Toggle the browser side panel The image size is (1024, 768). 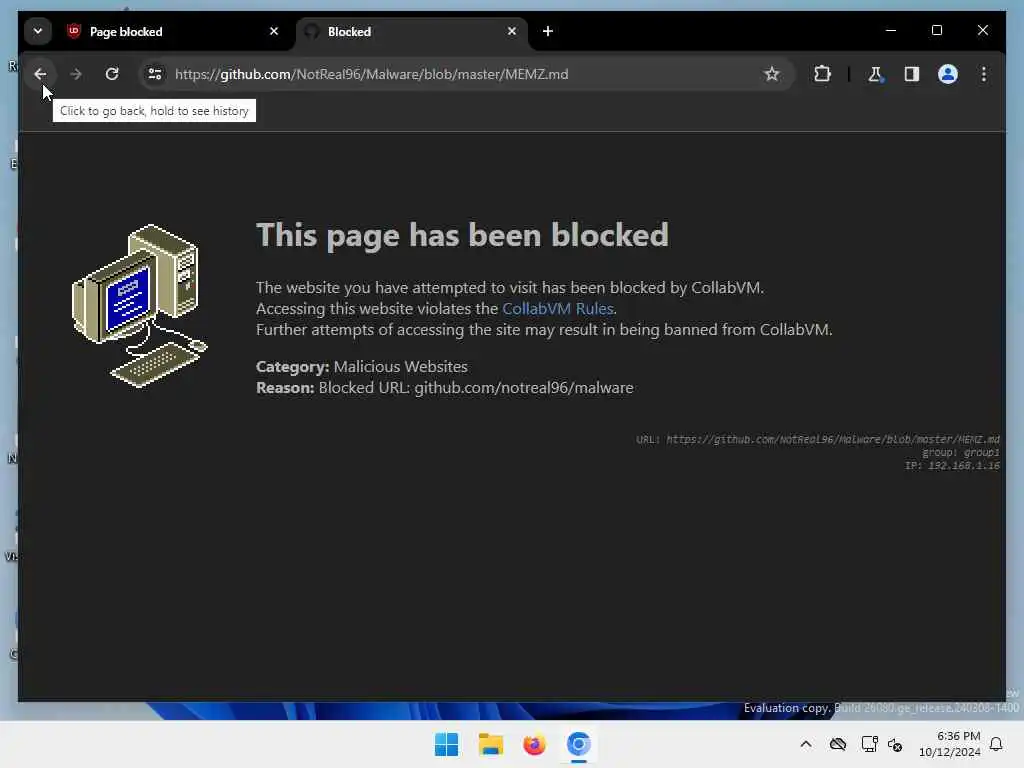point(912,74)
